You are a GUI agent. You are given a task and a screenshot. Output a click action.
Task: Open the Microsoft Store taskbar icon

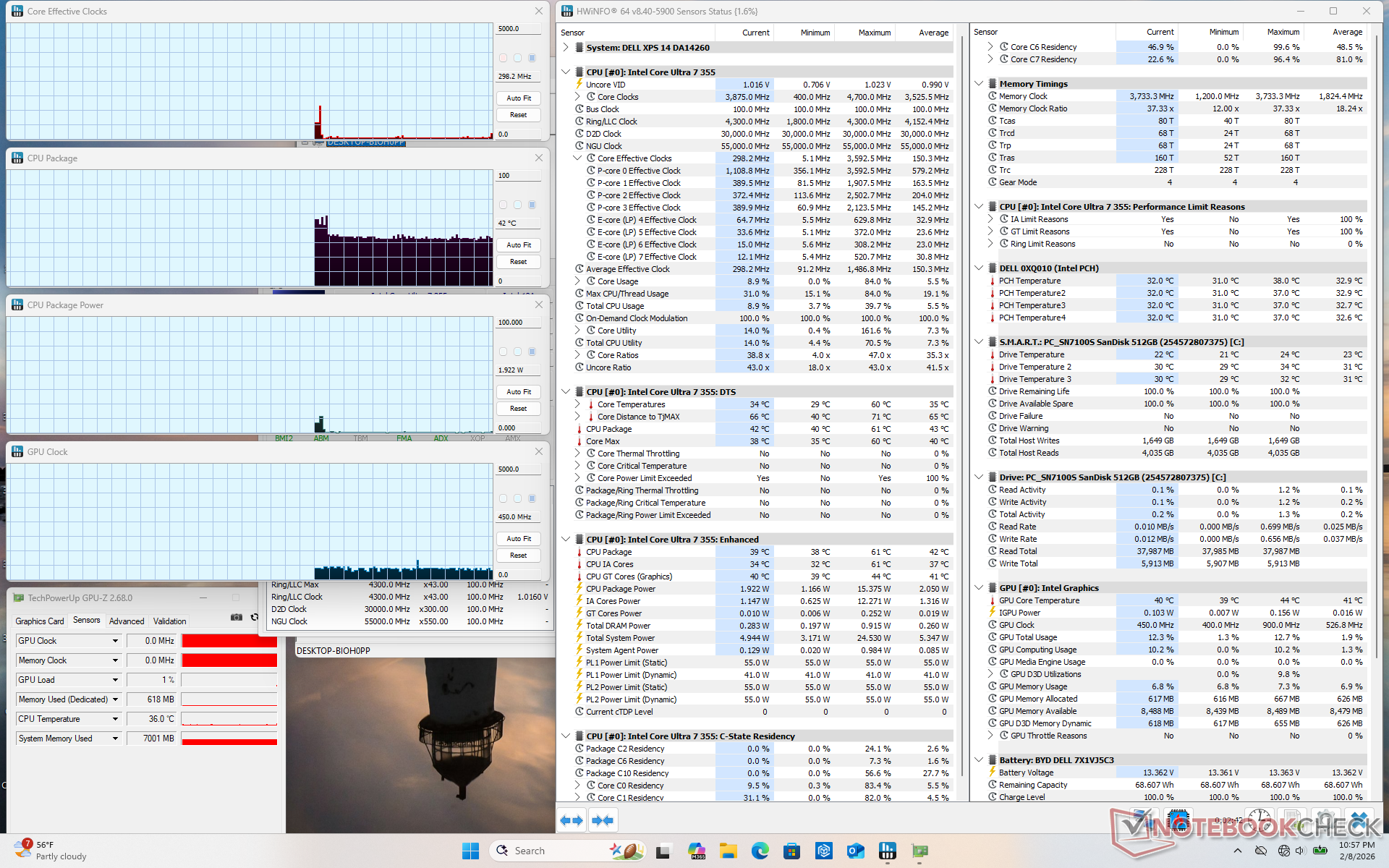[791, 851]
